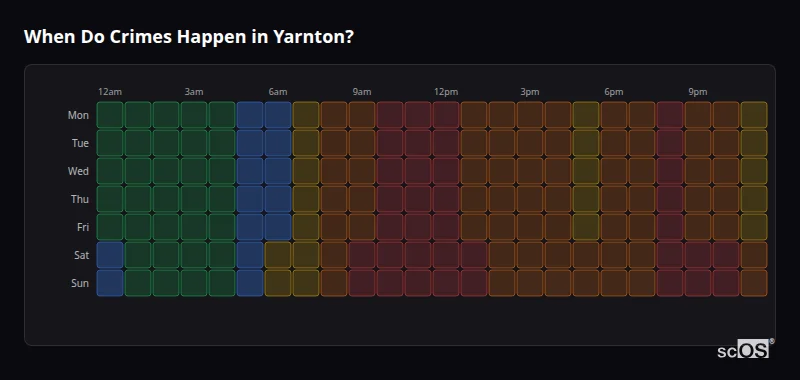Click the Tuesday 12am green cell
Image resolution: width=800 pixels, height=380 pixels.
point(110,143)
